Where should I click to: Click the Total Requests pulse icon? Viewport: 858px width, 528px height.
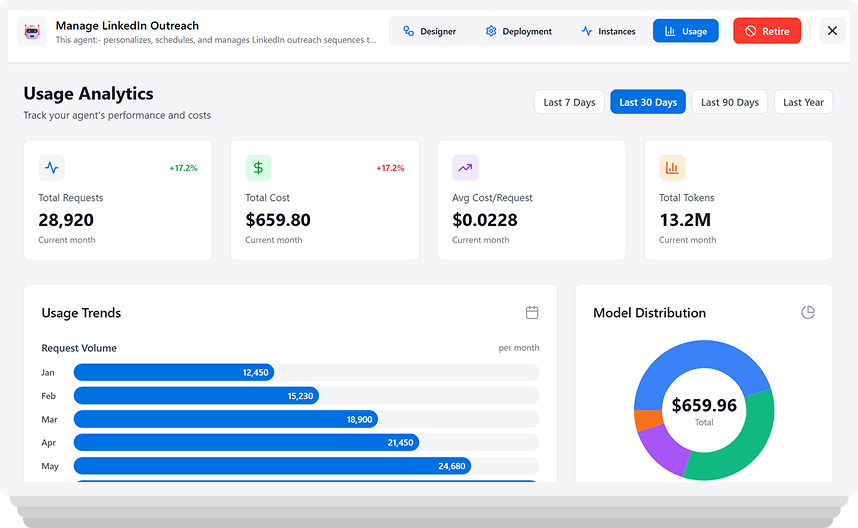pyautogui.click(x=52, y=168)
